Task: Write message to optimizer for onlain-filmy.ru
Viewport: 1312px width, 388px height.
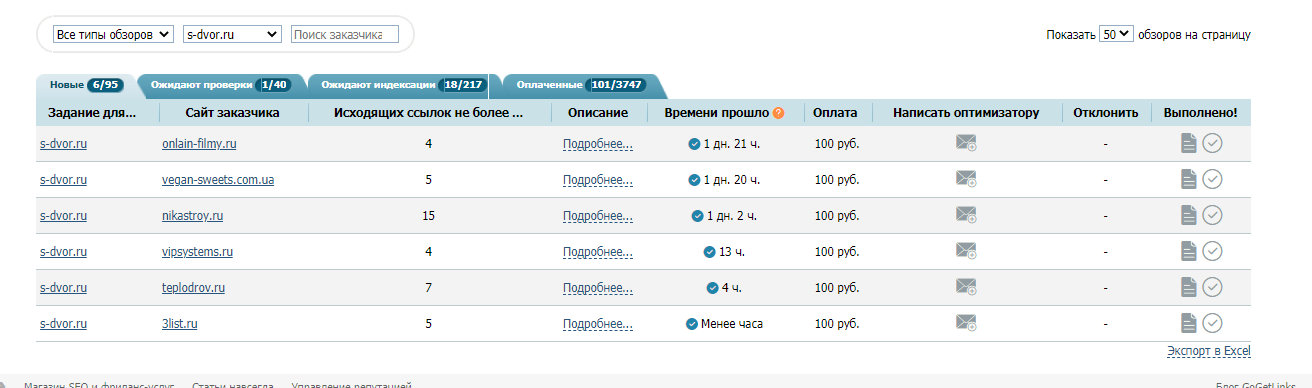Action: pyautogui.click(x=966, y=143)
